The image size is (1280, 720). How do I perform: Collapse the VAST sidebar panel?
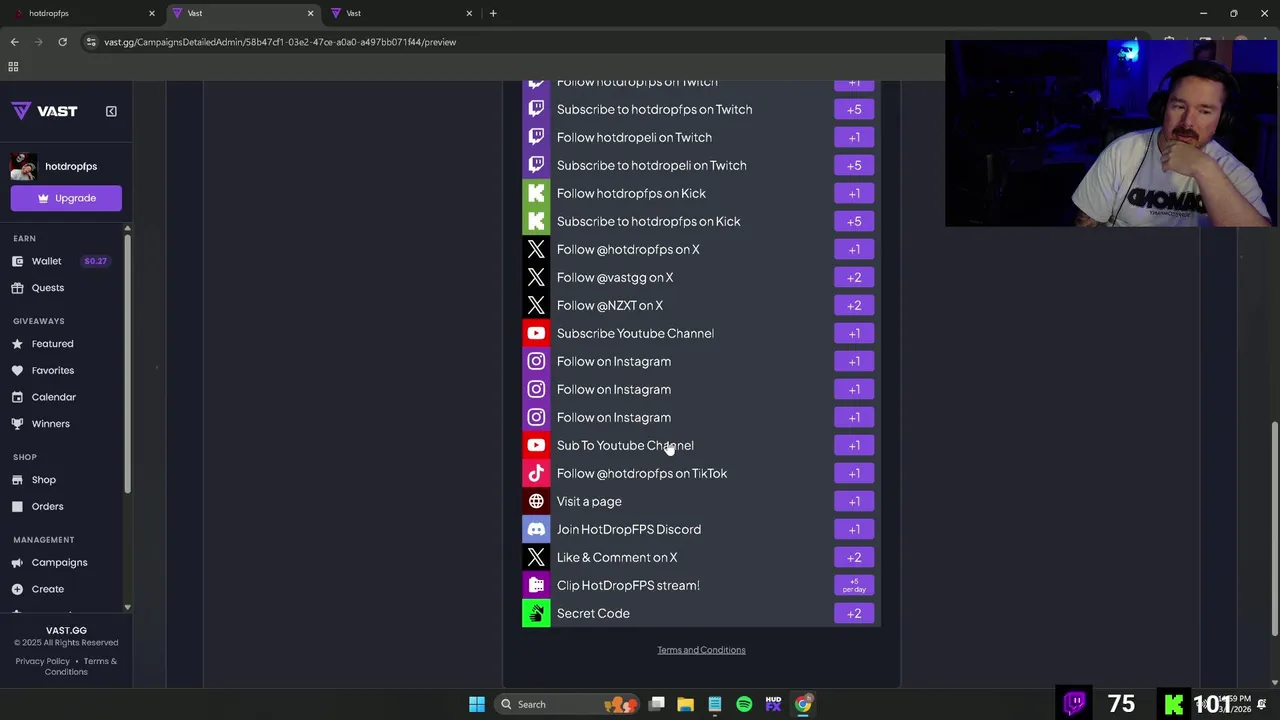point(111,111)
